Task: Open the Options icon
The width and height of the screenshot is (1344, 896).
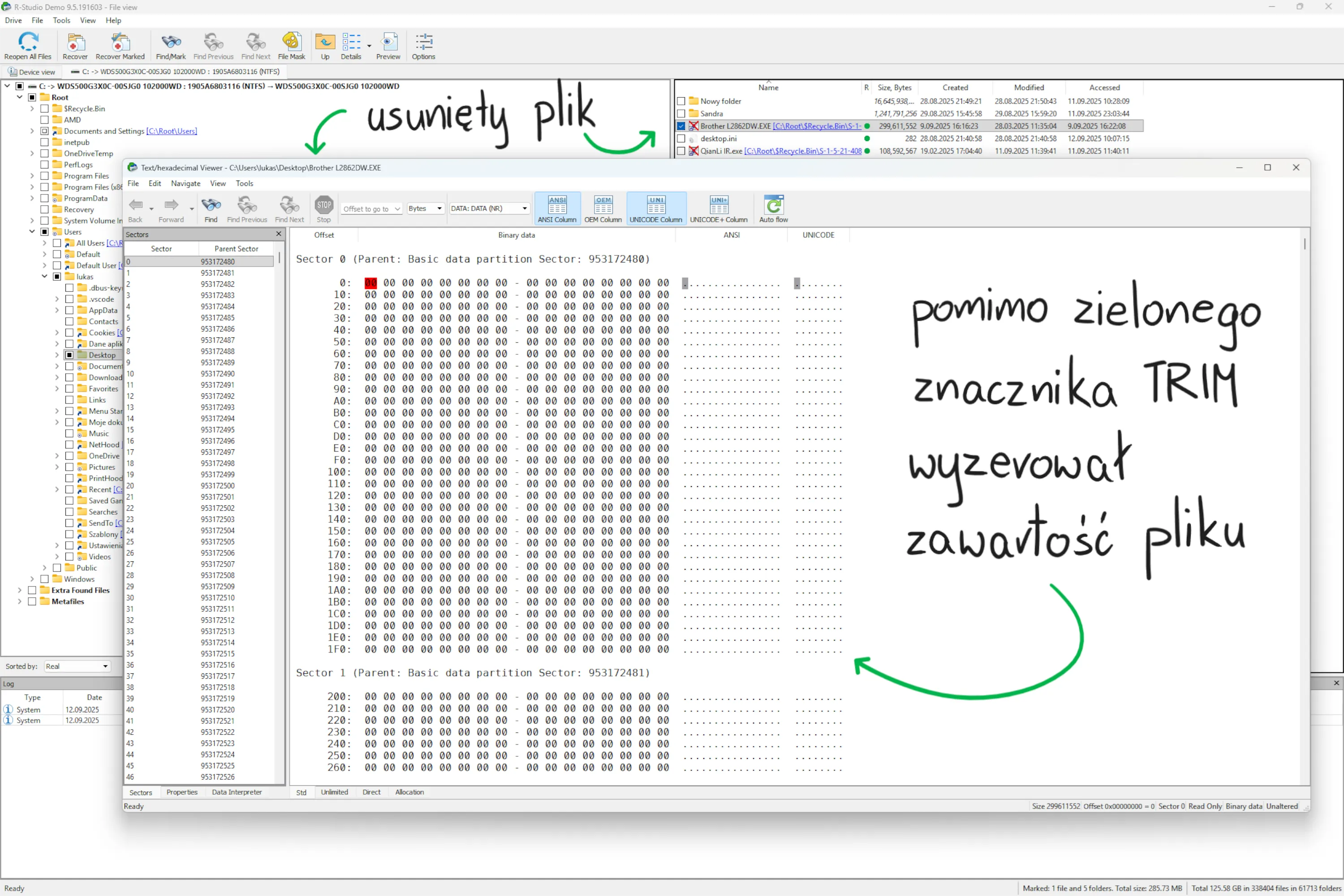Action: point(423,46)
